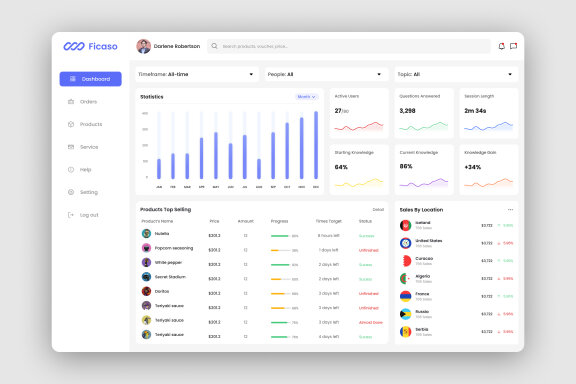Click the Price column header
The image size is (576, 384).
click(214, 221)
